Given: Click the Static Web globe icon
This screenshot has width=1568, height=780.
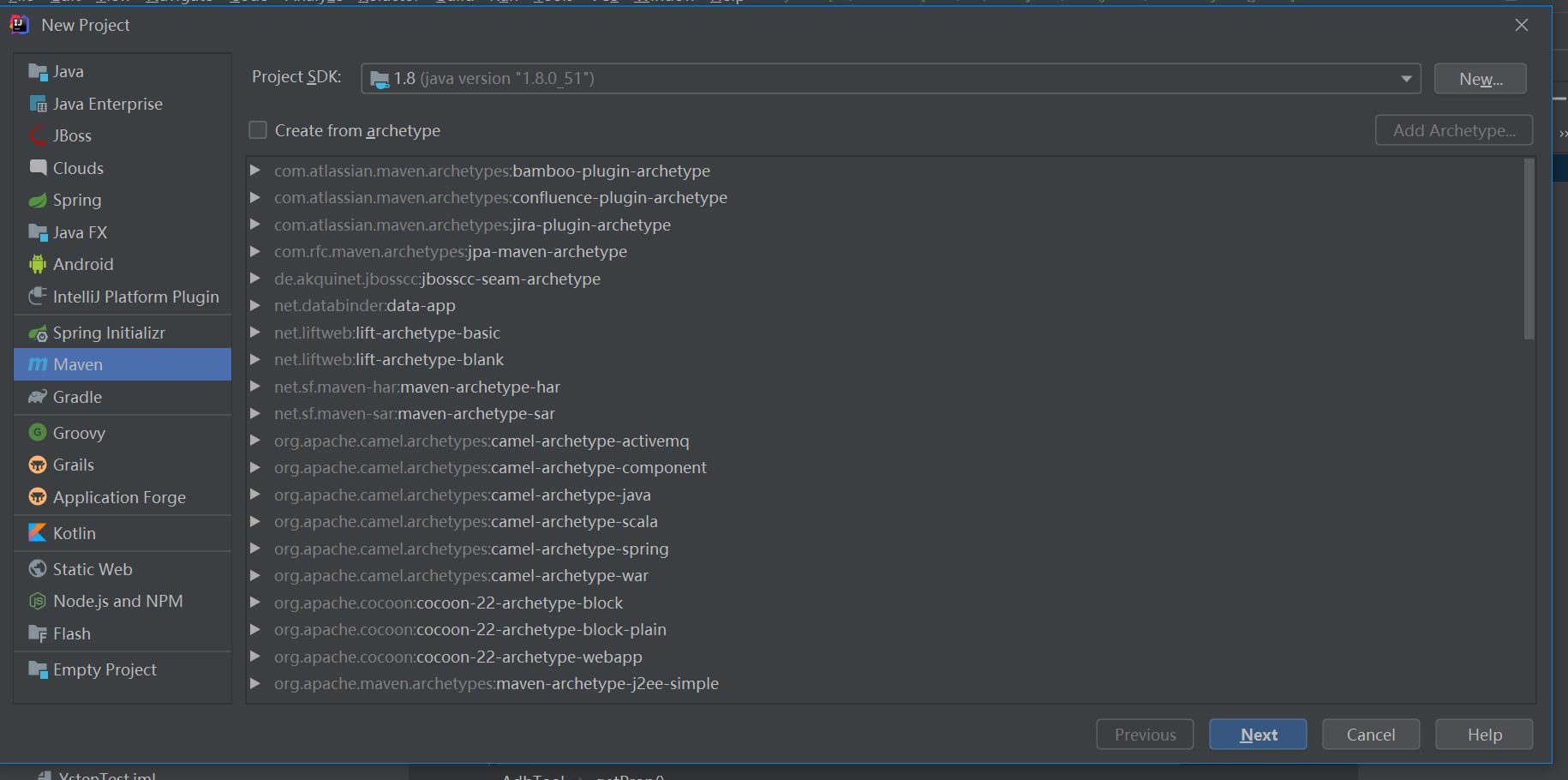Looking at the screenshot, I should click(x=38, y=568).
